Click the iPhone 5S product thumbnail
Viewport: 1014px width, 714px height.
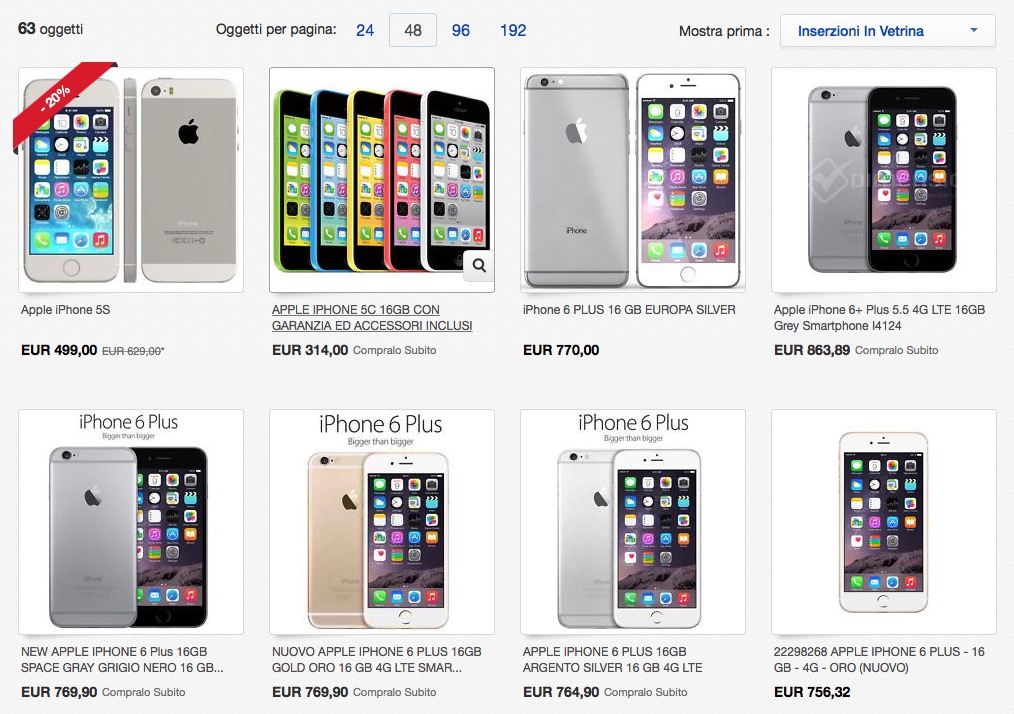click(131, 180)
